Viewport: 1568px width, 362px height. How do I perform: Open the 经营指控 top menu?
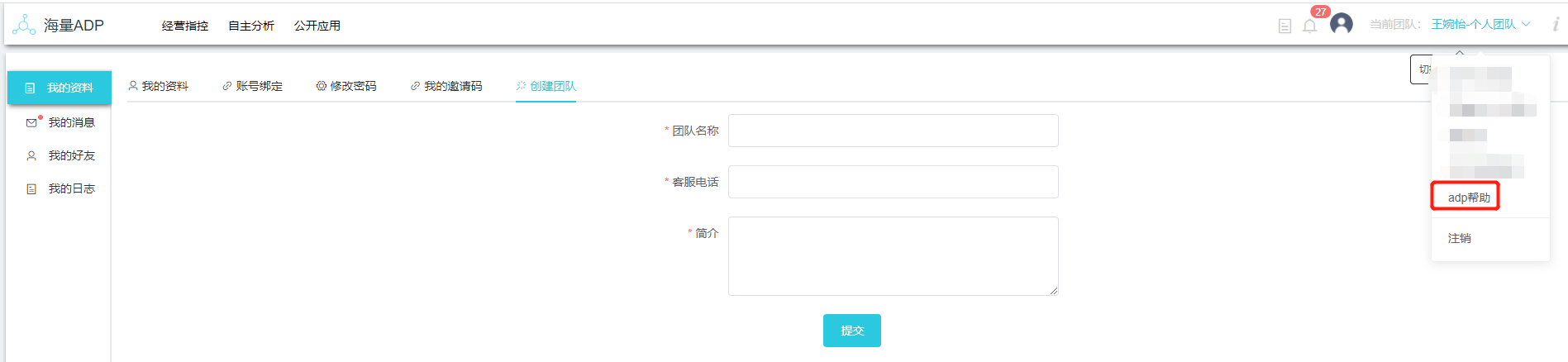[185, 26]
